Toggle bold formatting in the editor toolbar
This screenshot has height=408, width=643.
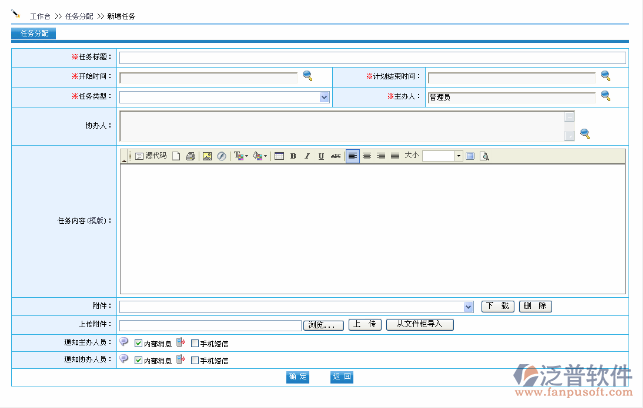click(293, 156)
